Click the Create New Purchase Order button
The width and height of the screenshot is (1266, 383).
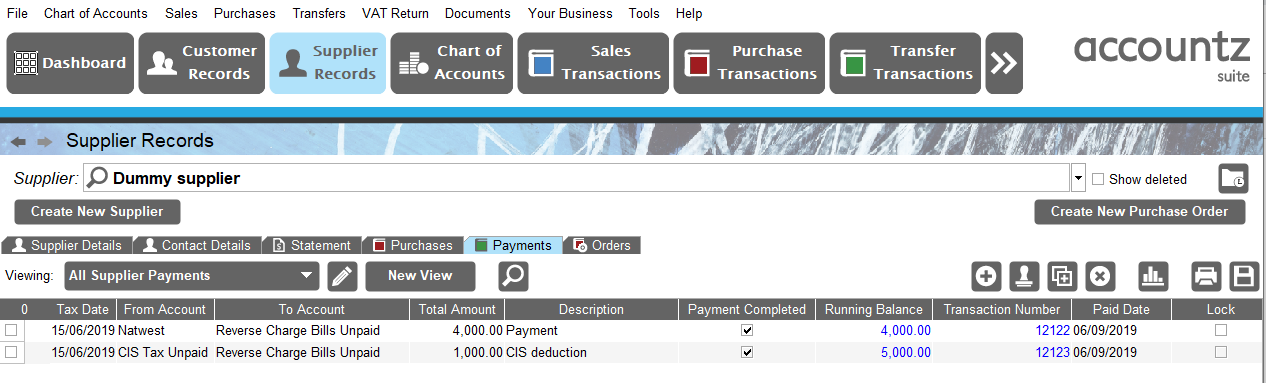tap(1139, 212)
